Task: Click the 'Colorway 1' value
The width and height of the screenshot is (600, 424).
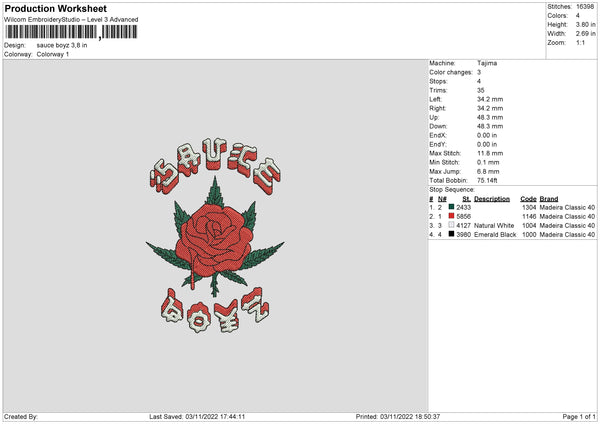Action: click(x=53, y=54)
